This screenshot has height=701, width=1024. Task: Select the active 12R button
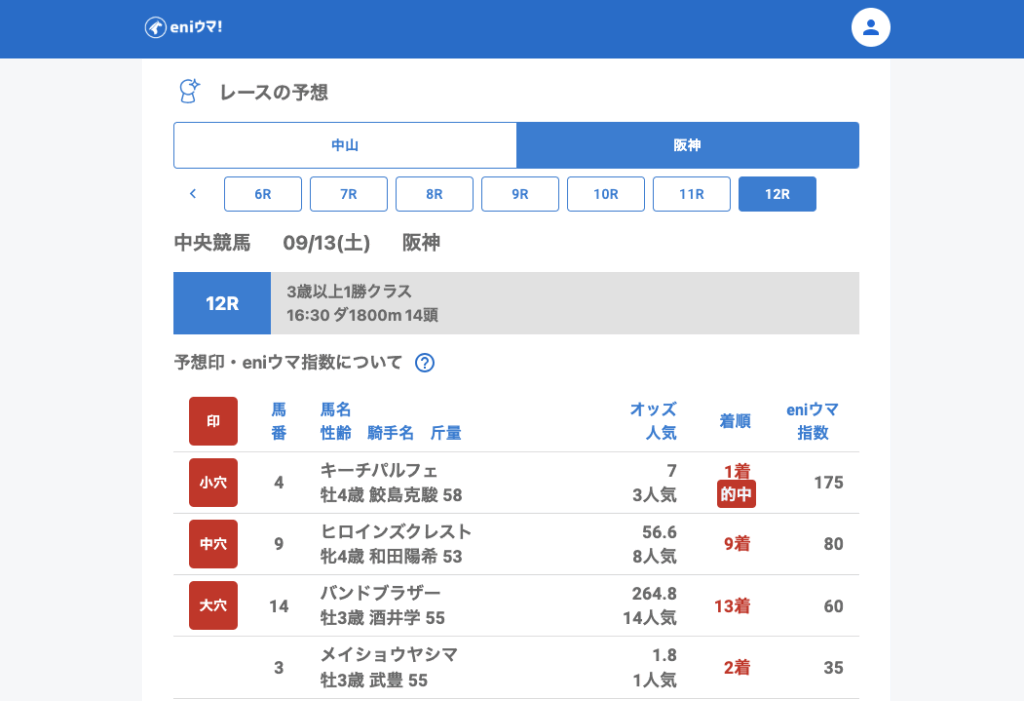(777, 194)
